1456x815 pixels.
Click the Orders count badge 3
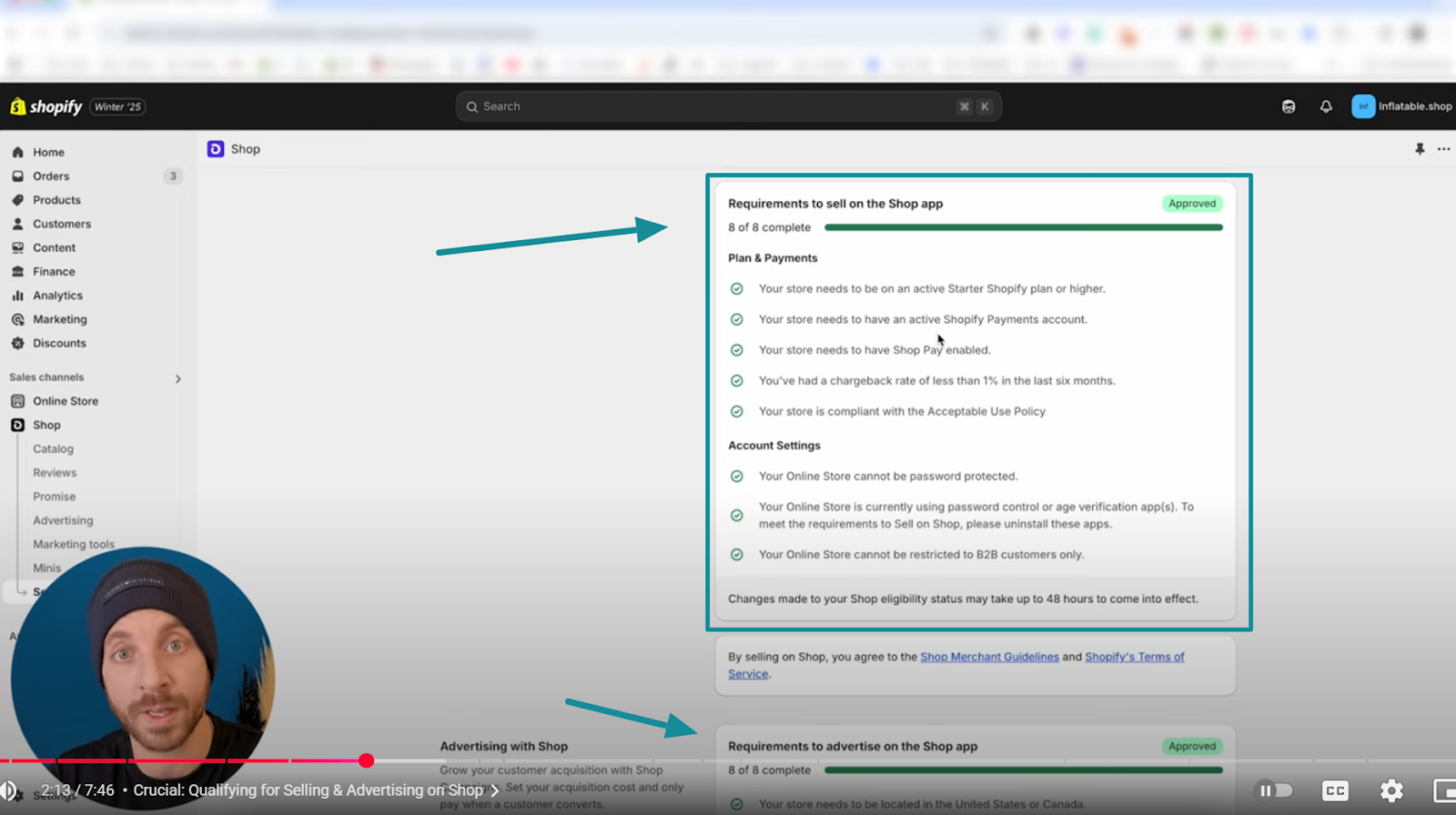click(173, 176)
